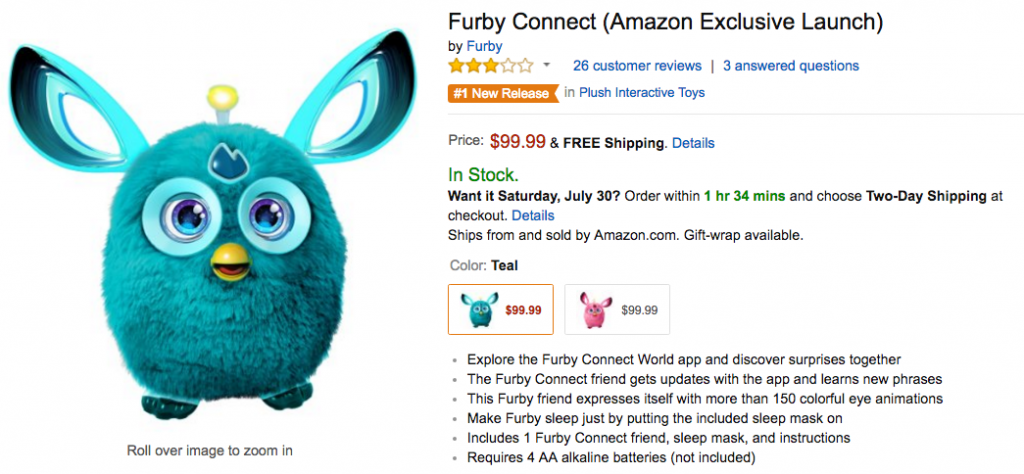This screenshot has height=474, width=1024.
Task: Select the Teal color swatch
Action: tap(500, 310)
